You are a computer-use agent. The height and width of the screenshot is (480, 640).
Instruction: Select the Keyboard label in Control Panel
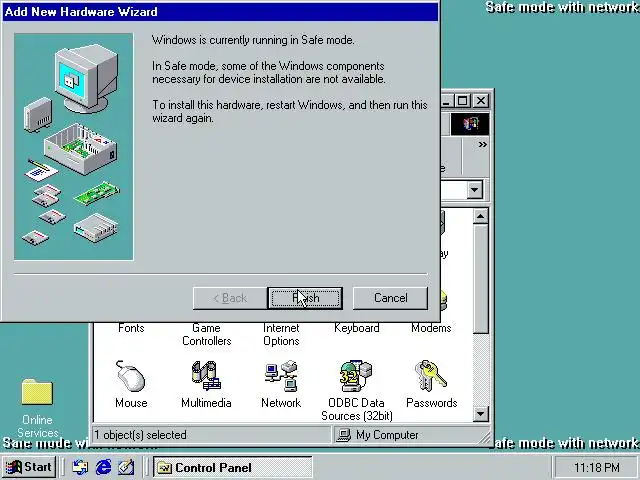[x=357, y=328]
